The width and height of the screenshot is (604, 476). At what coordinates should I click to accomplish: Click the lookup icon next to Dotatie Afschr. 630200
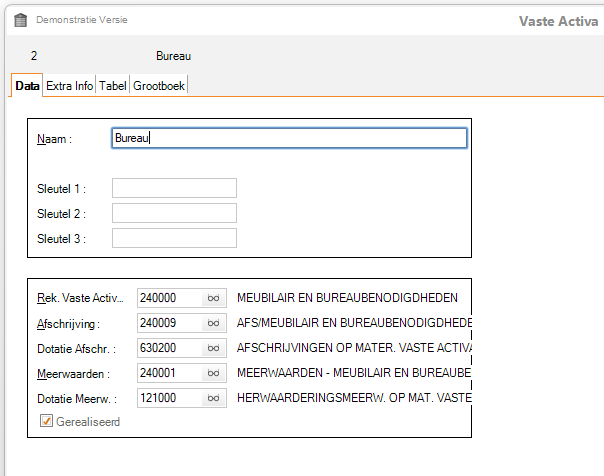coord(214,348)
